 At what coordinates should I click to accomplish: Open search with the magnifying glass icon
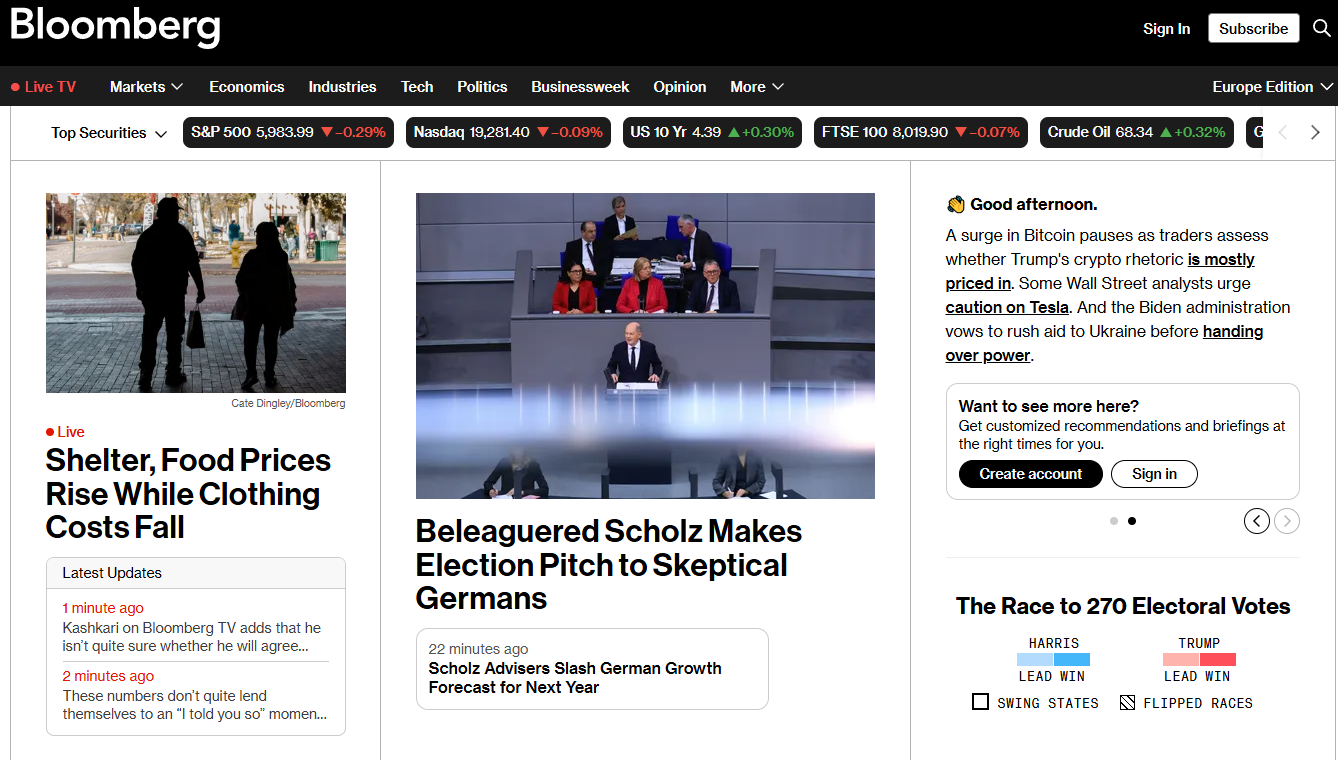tap(1321, 28)
